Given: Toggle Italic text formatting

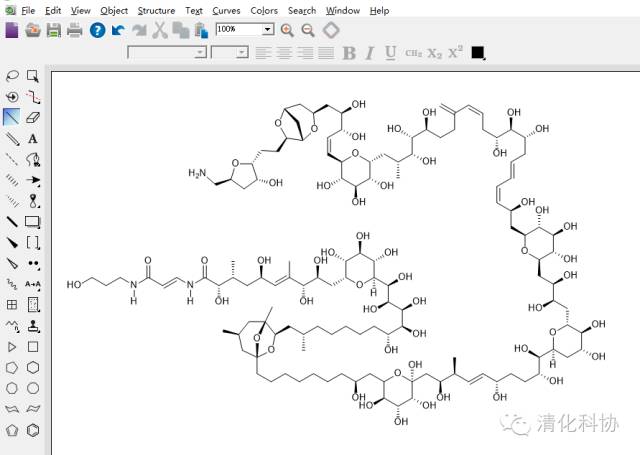Looking at the screenshot, I should [x=370, y=53].
